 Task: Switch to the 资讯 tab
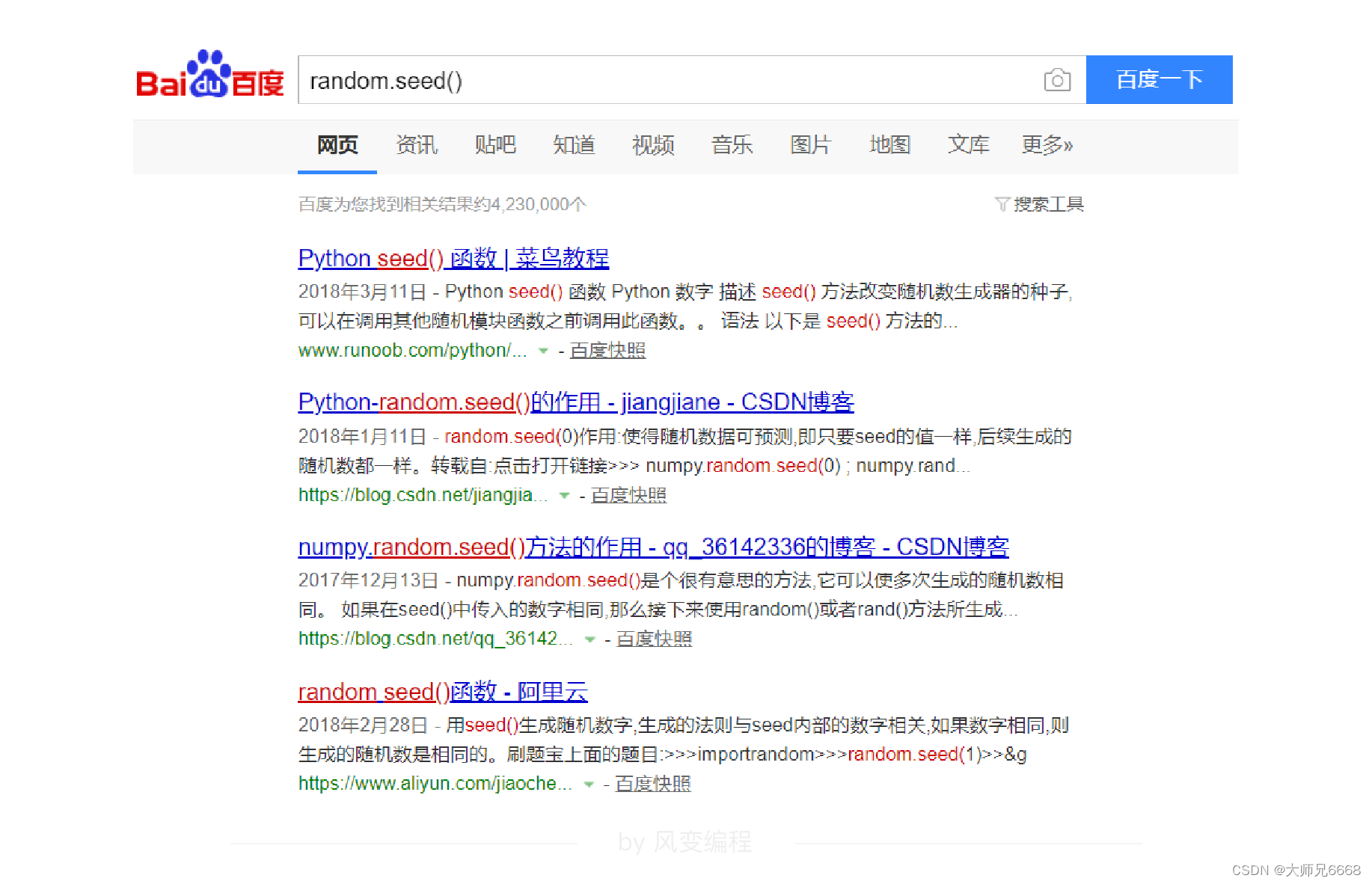pos(417,144)
